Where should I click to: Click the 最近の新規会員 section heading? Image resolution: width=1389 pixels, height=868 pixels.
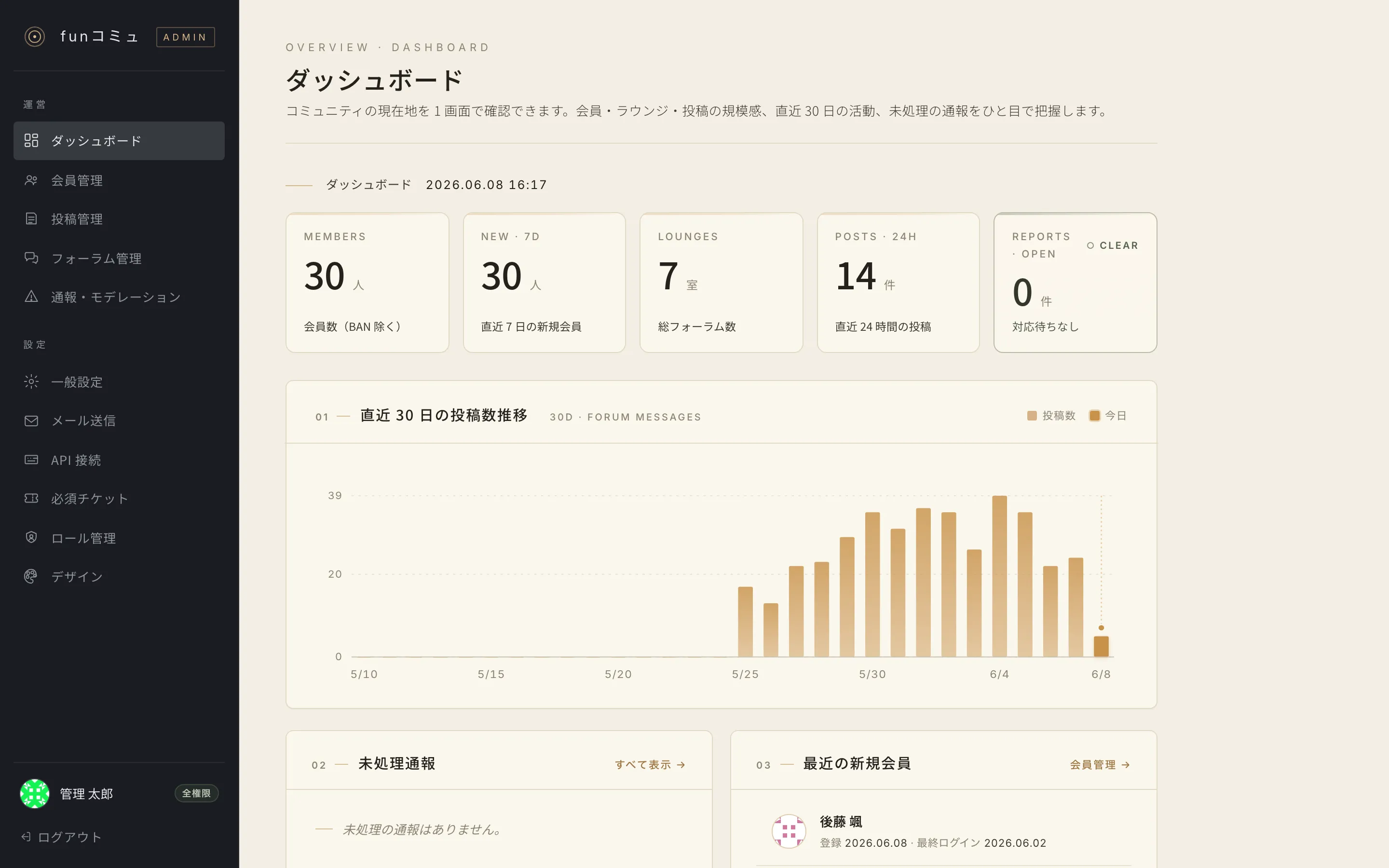click(x=857, y=763)
